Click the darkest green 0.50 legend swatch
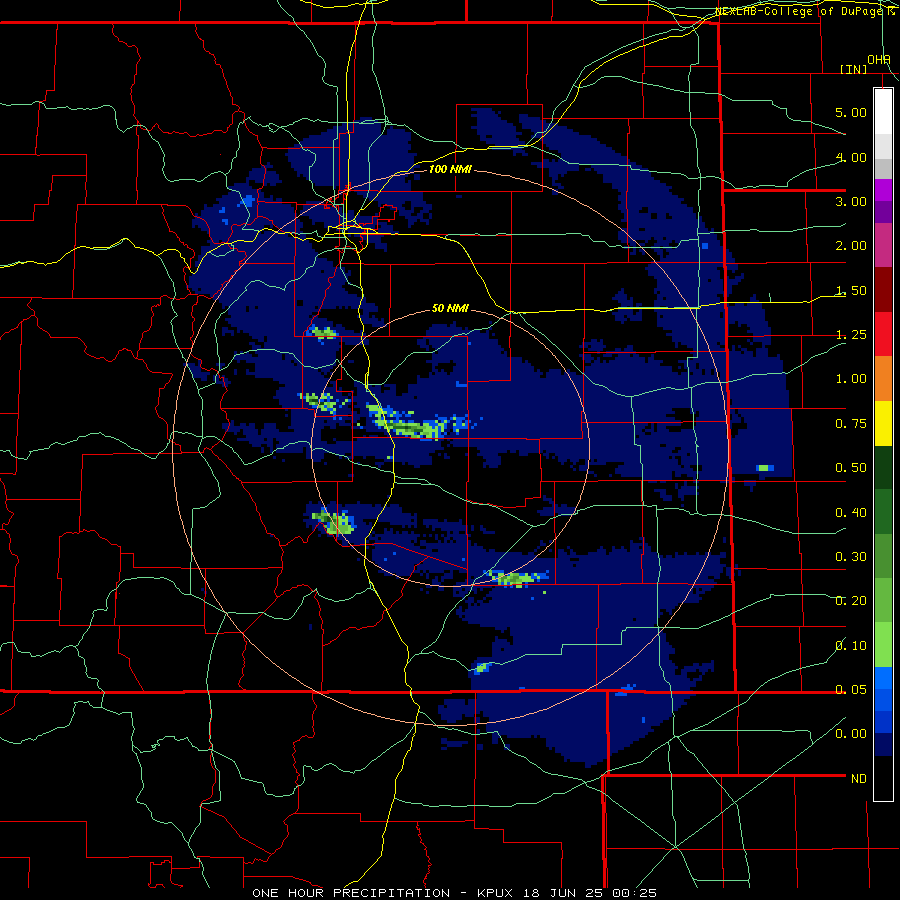 coord(883,467)
